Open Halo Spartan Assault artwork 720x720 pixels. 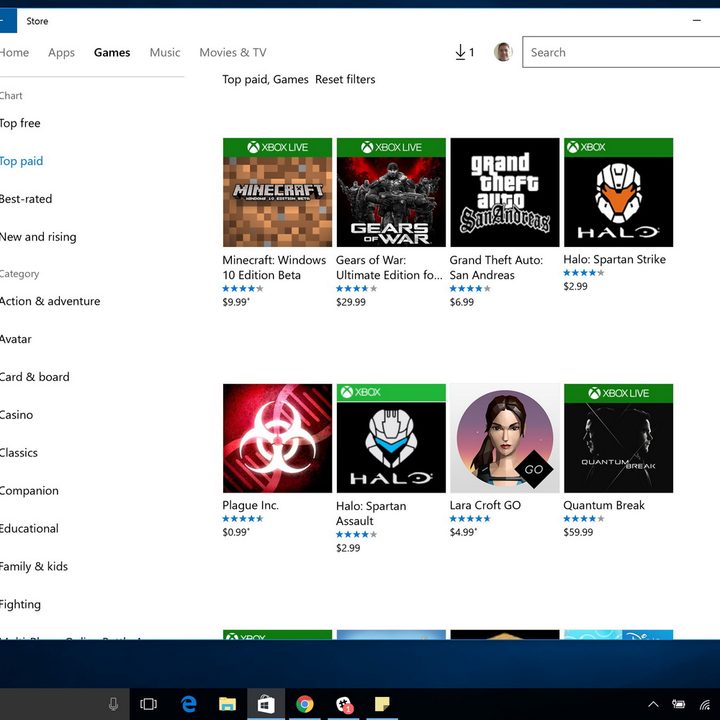click(x=391, y=439)
